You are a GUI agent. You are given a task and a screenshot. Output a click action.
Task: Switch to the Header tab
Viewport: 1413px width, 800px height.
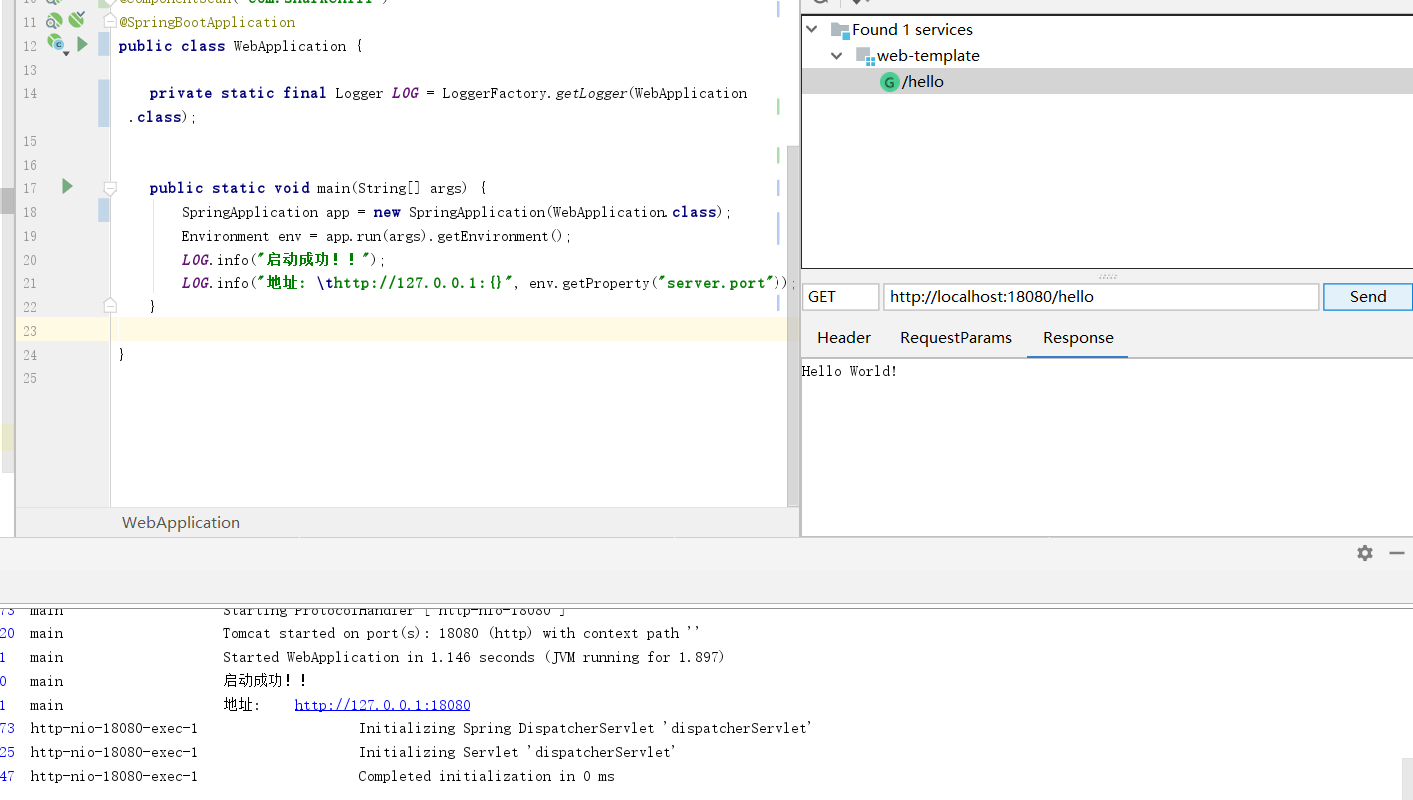843,338
